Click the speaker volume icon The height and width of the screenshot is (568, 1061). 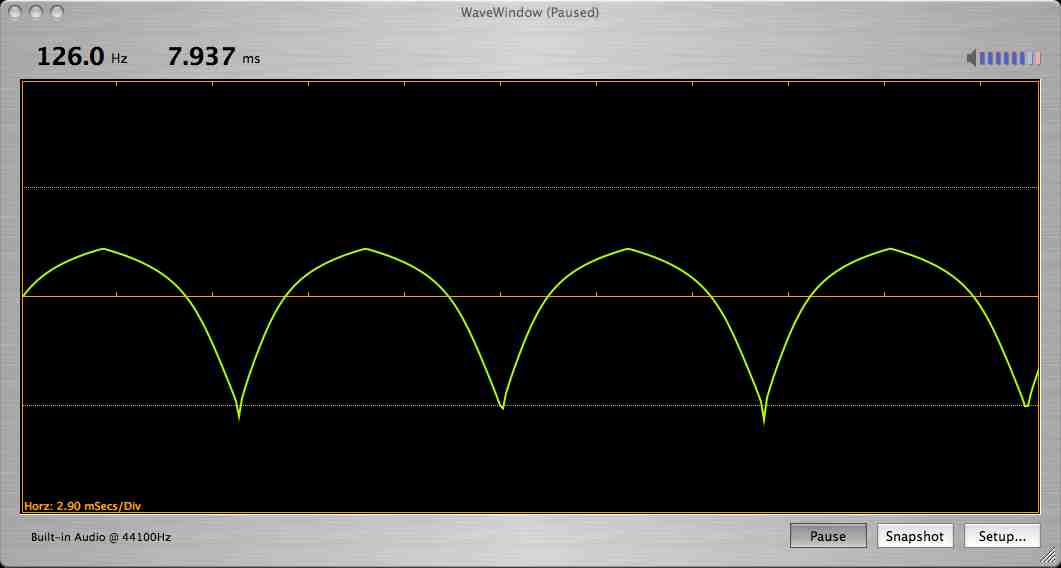pyautogui.click(x=972, y=58)
